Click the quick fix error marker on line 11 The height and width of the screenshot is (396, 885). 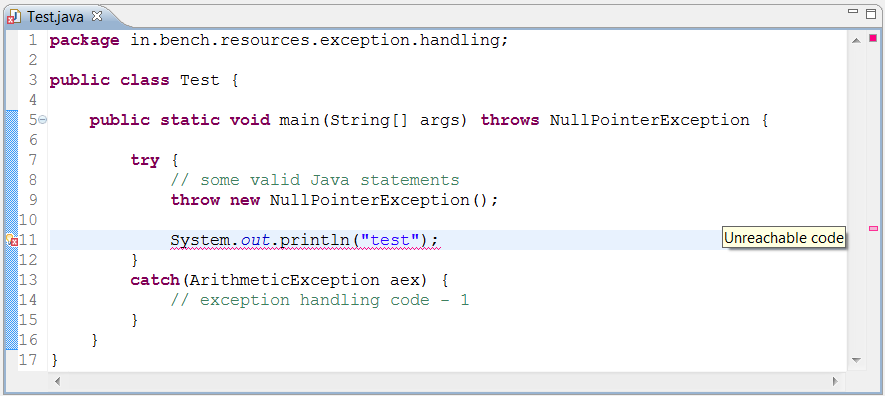(x=12, y=240)
